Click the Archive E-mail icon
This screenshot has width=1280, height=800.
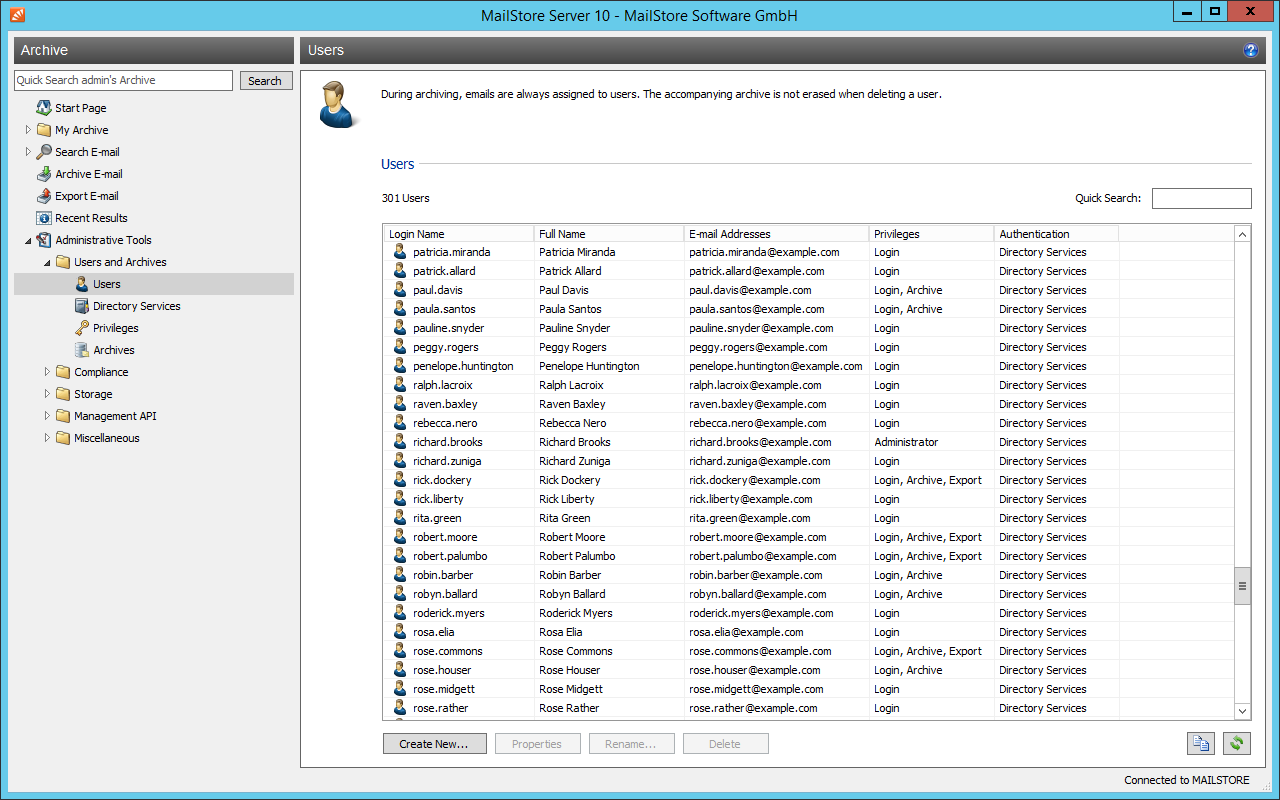44,174
